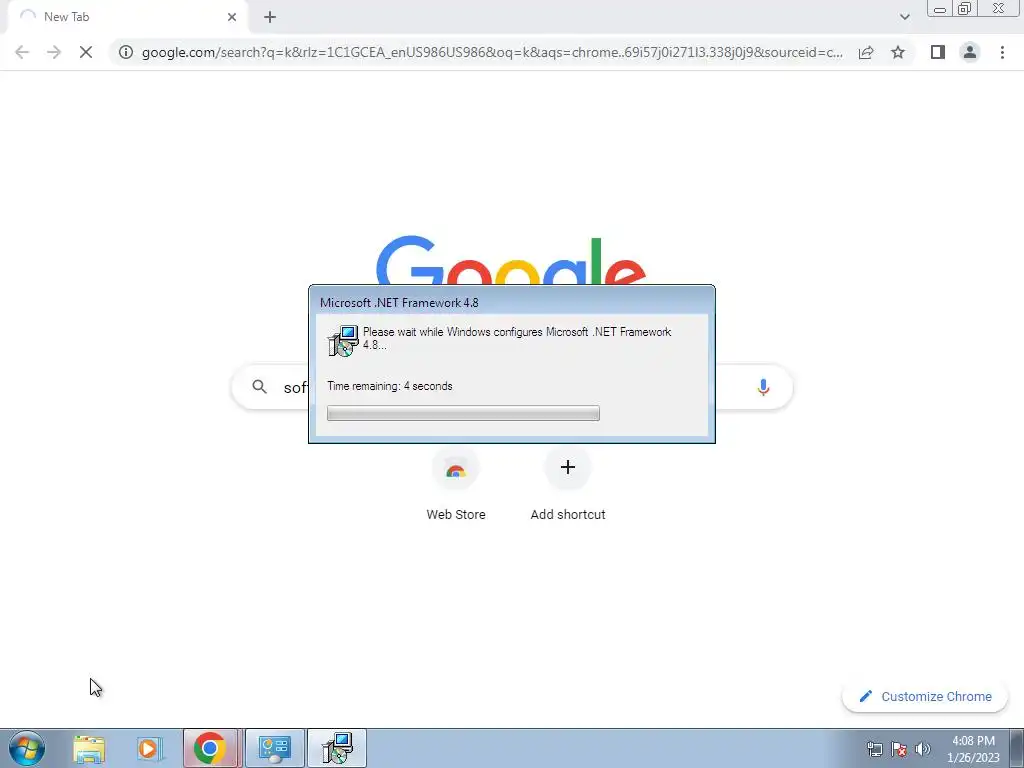Click Add shortcut plus tile
Viewport: 1024px width, 768px height.
568,468
